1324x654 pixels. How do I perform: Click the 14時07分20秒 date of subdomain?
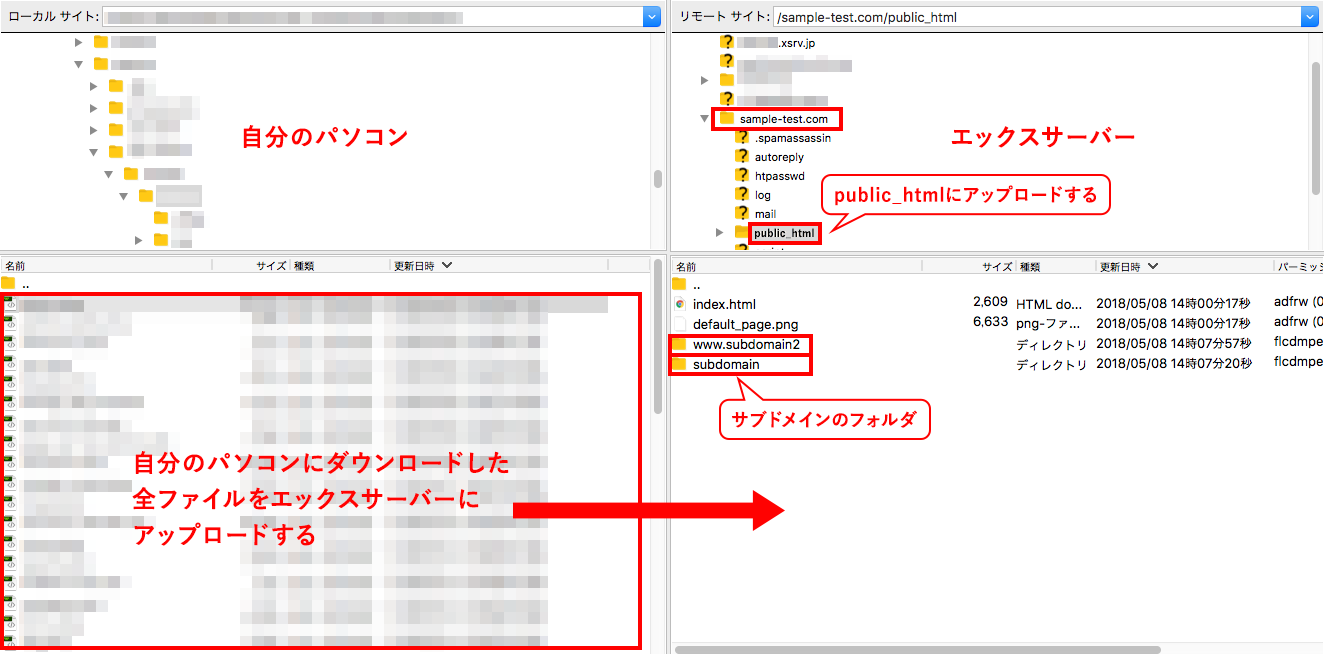pos(1174,364)
